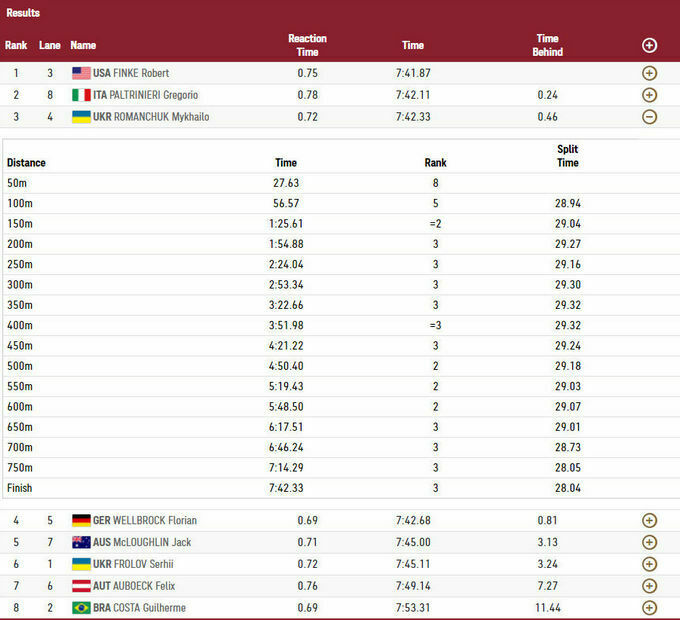680x620 pixels.
Task: Click the Germany flag icon
Action: (81, 520)
